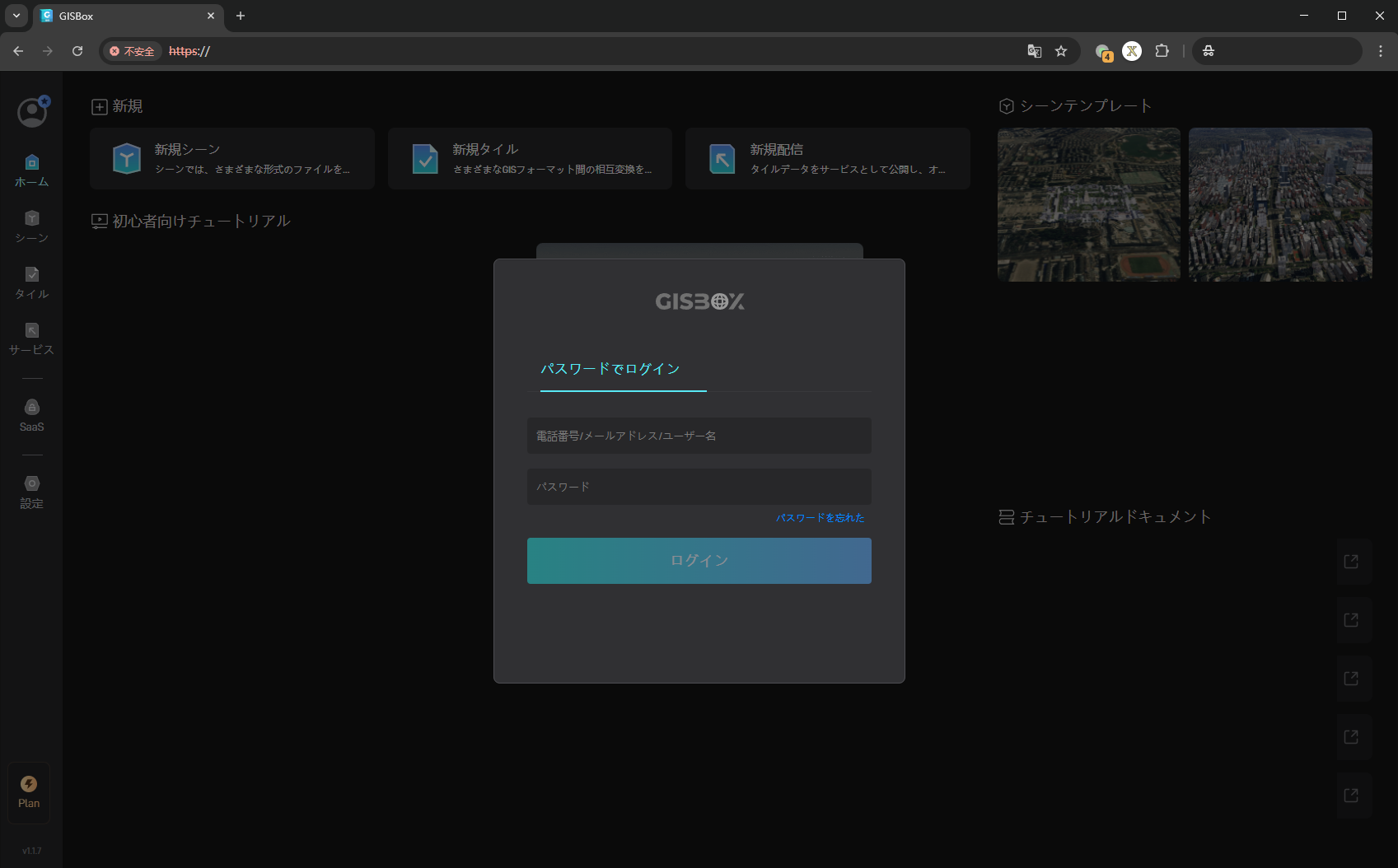Bookmark page with star icon
The height and width of the screenshot is (868, 1398).
point(1061,51)
